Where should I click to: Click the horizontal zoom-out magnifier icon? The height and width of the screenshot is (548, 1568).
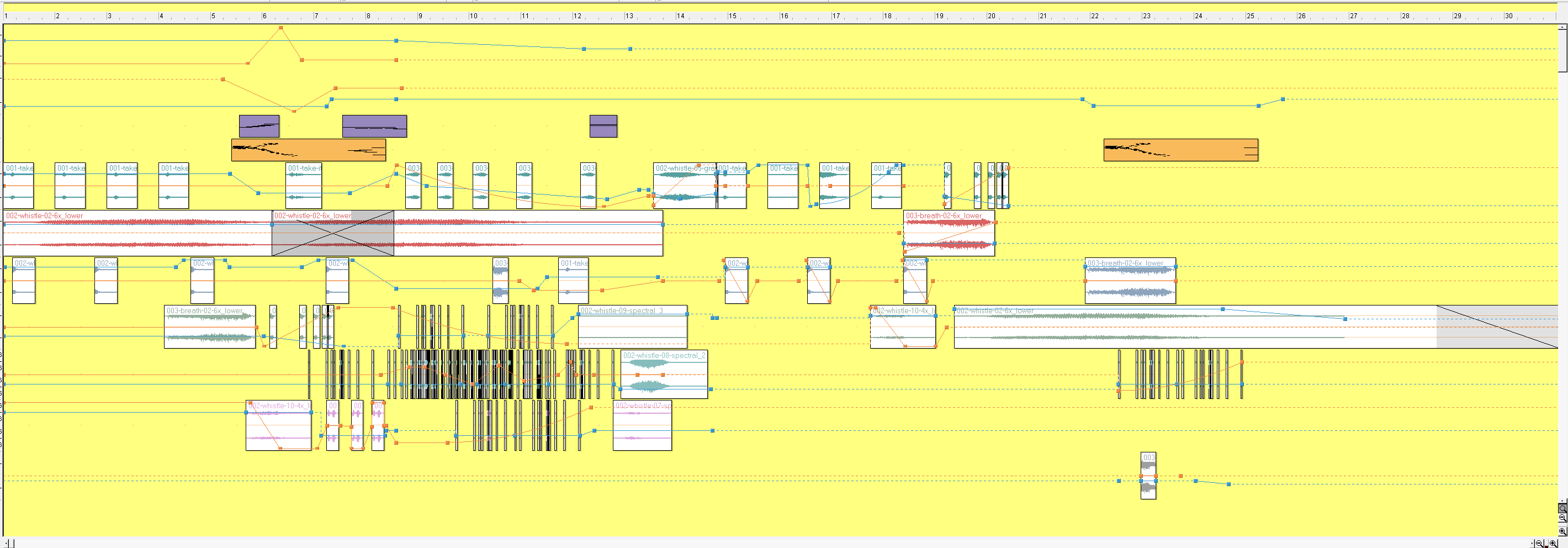coord(1539,543)
